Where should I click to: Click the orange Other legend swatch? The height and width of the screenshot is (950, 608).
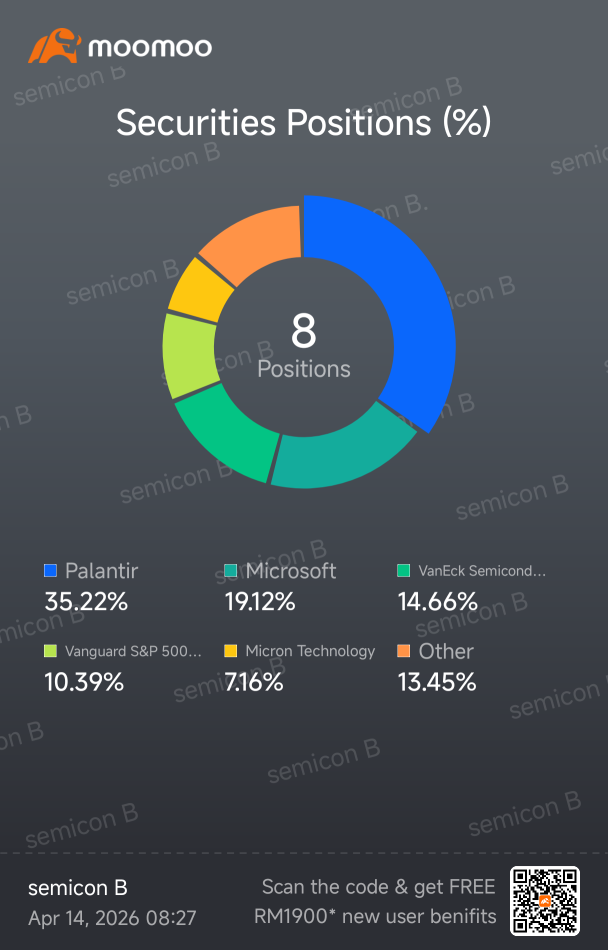coord(403,651)
